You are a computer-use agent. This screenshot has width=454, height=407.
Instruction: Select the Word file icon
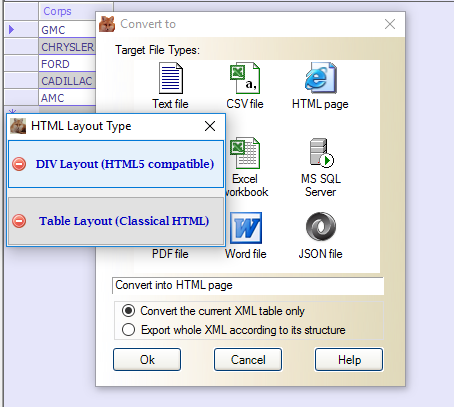[246, 228]
